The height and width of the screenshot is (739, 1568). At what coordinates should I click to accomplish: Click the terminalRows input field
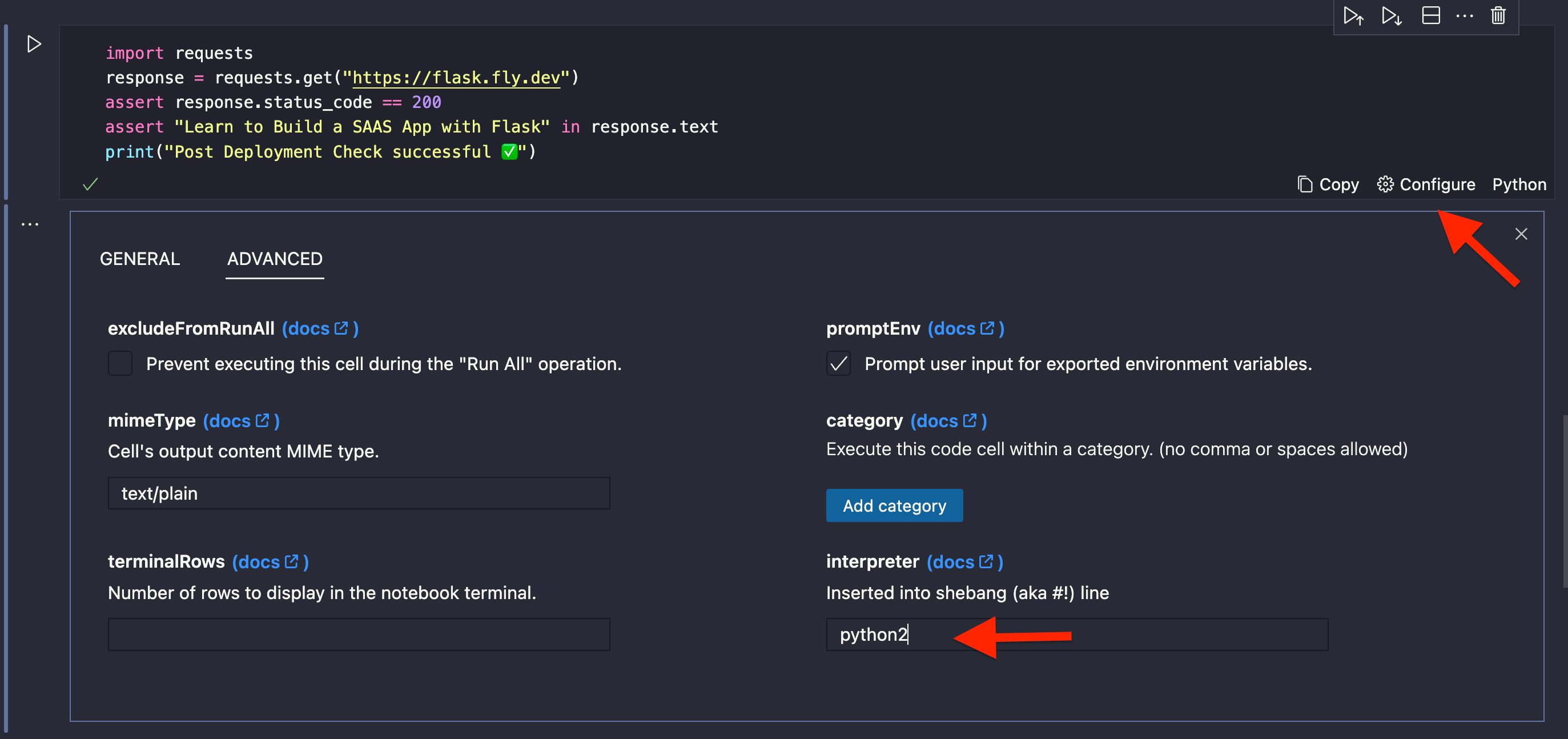coord(359,634)
